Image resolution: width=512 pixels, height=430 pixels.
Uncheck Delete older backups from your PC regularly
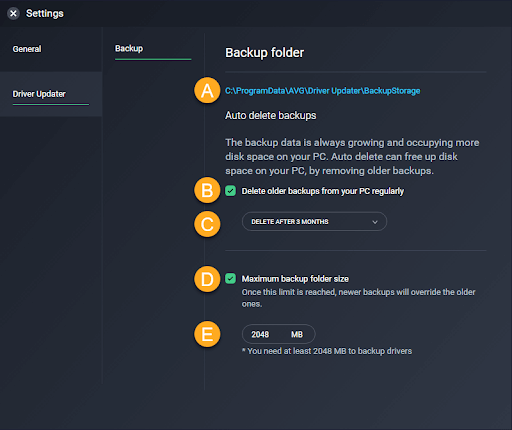pyautogui.click(x=230, y=191)
